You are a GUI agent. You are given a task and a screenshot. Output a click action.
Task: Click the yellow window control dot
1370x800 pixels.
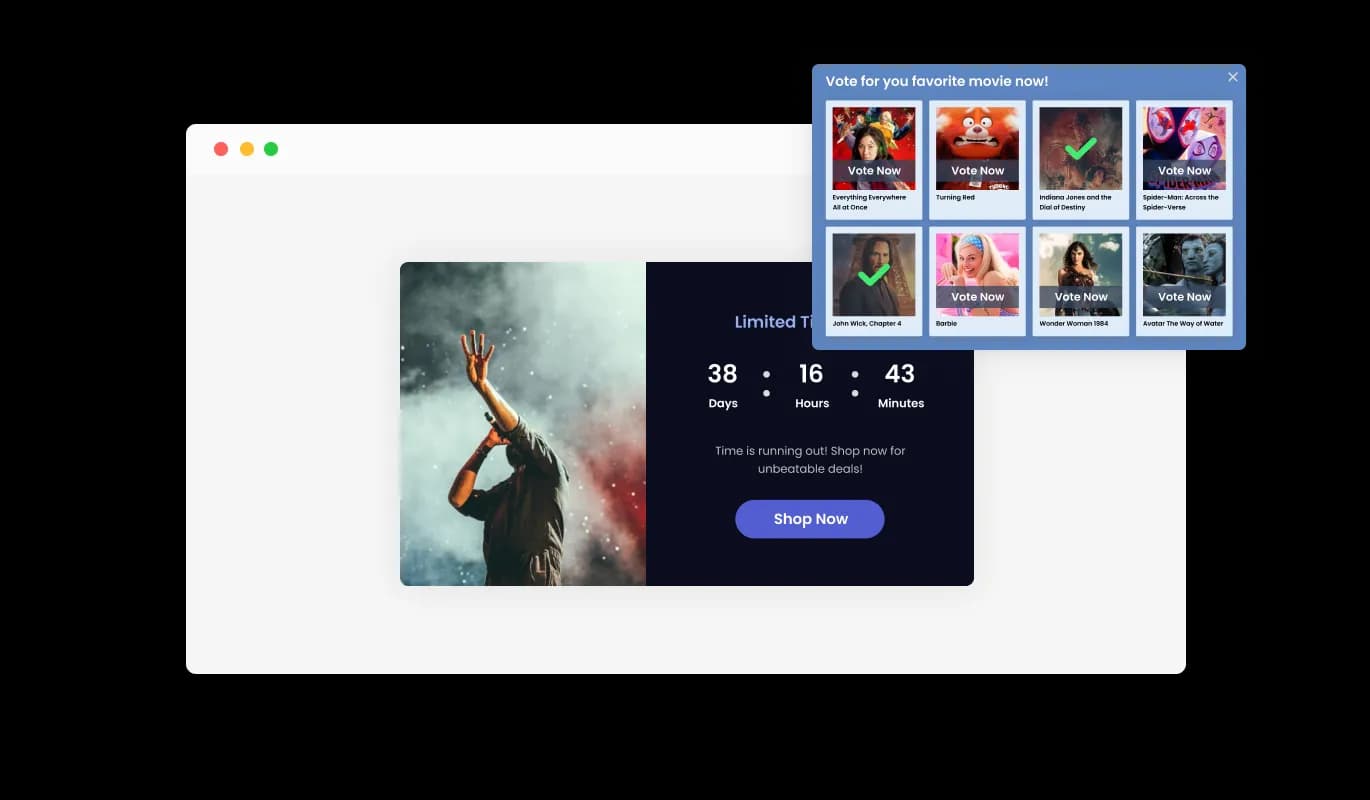pyautogui.click(x=246, y=148)
